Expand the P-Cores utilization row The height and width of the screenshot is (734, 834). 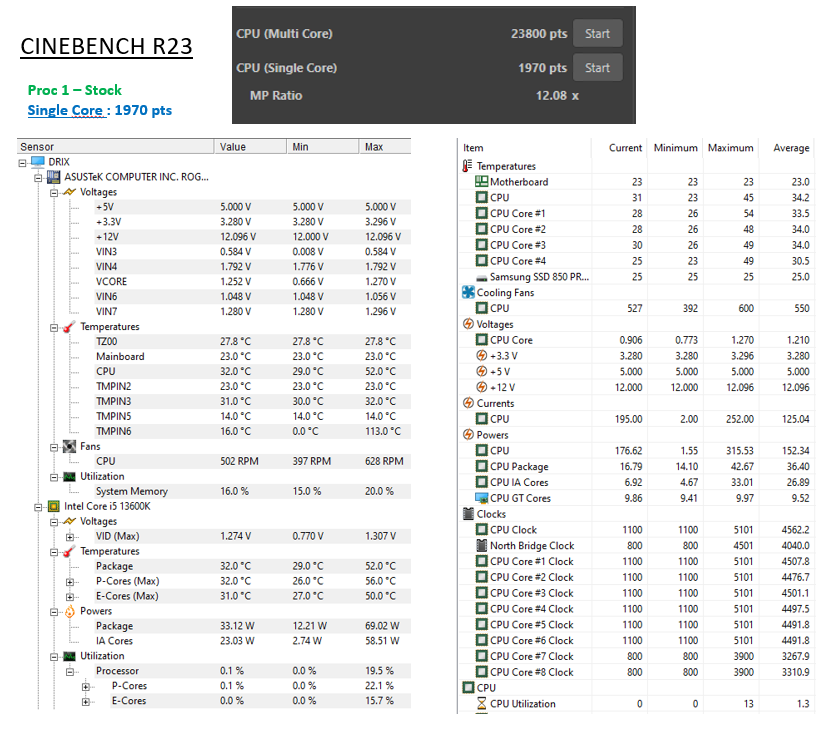[x=86, y=687]
